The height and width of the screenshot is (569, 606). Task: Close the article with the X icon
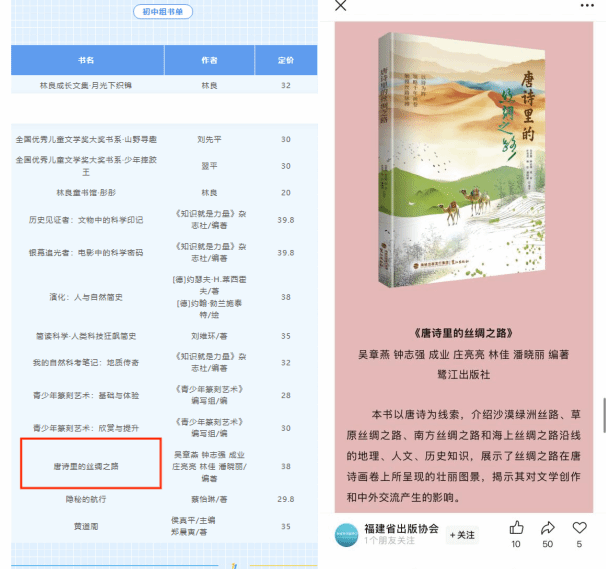click(341, 6)
